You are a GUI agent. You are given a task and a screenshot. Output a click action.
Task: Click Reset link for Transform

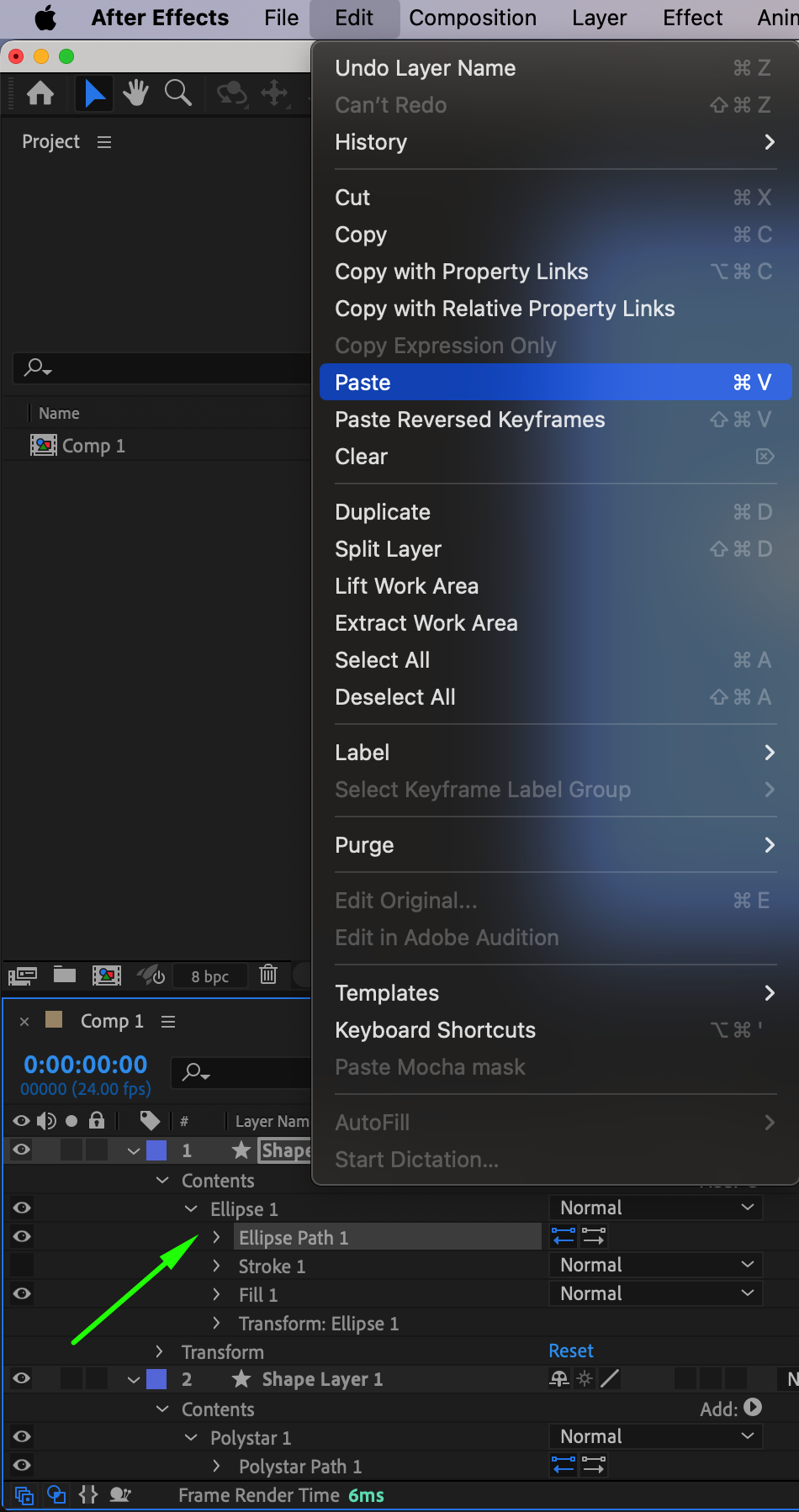[571, 1351]
